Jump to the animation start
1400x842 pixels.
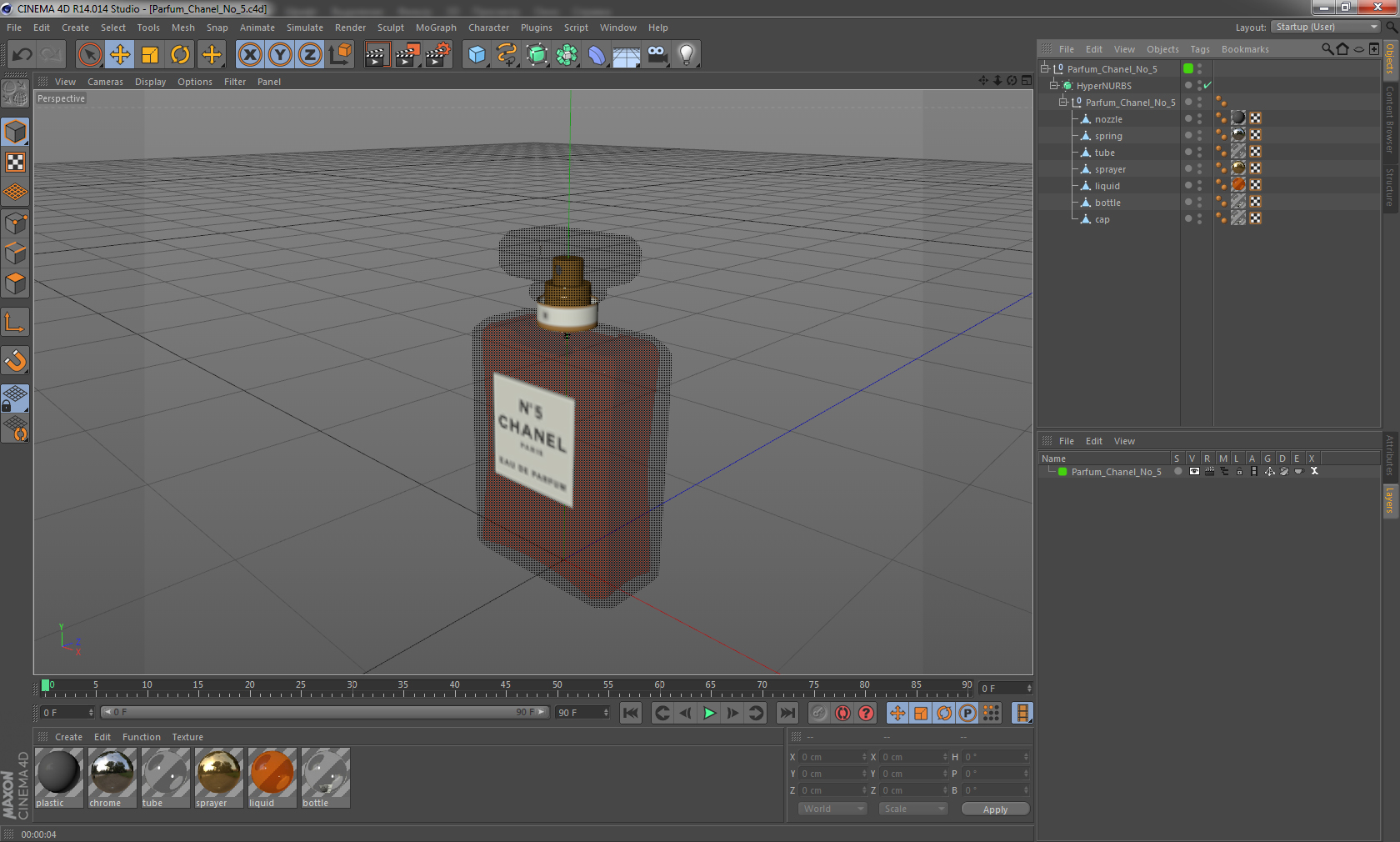[631, 713]
